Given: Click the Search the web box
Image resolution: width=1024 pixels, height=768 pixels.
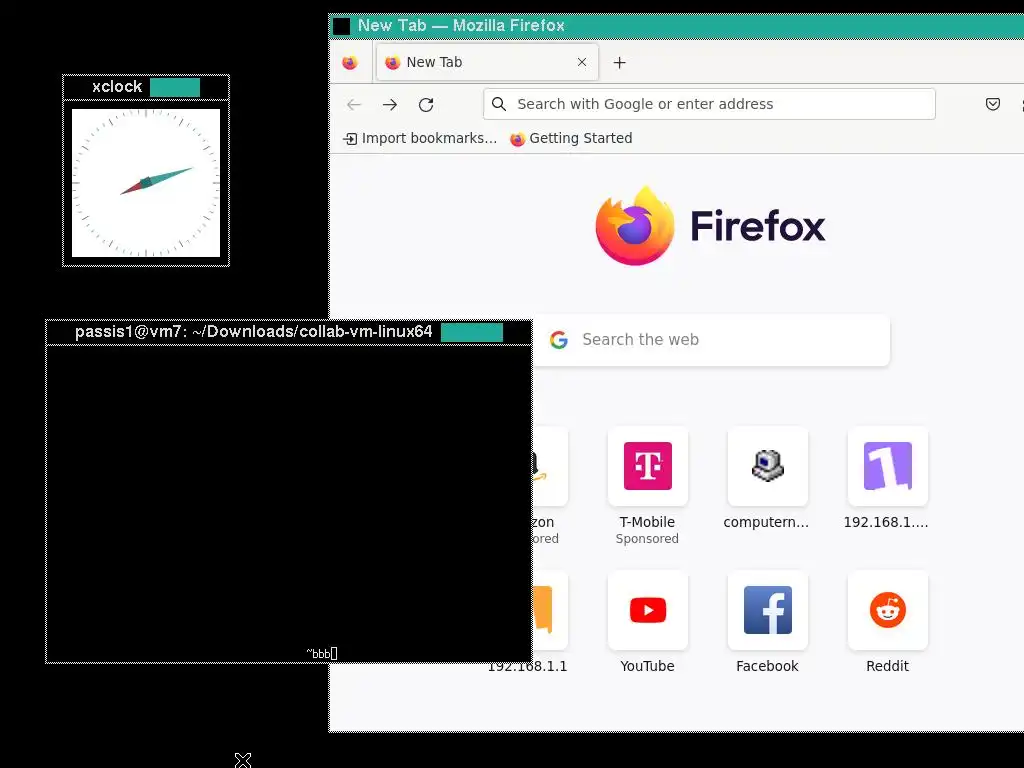Looking at the screenshot, I should (712, 340).
